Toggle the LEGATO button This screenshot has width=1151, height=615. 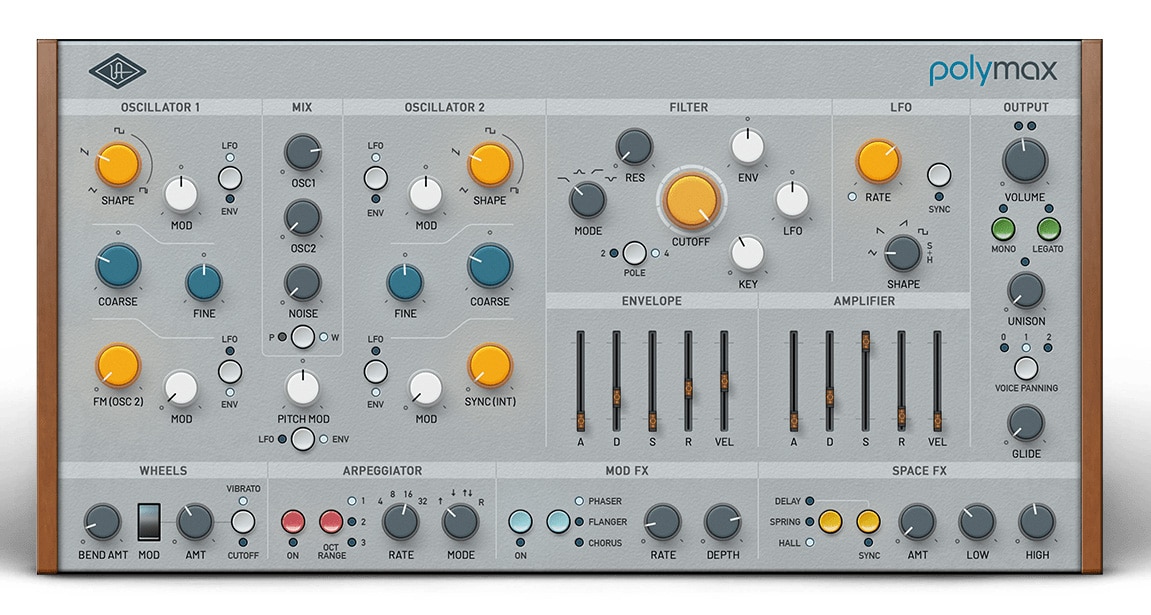(x=1048, y=228)
